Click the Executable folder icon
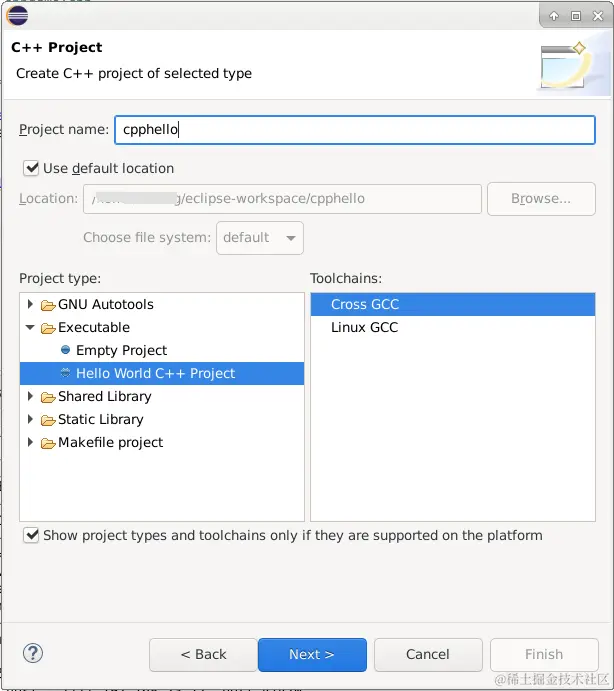 click(x=48, y=328)
